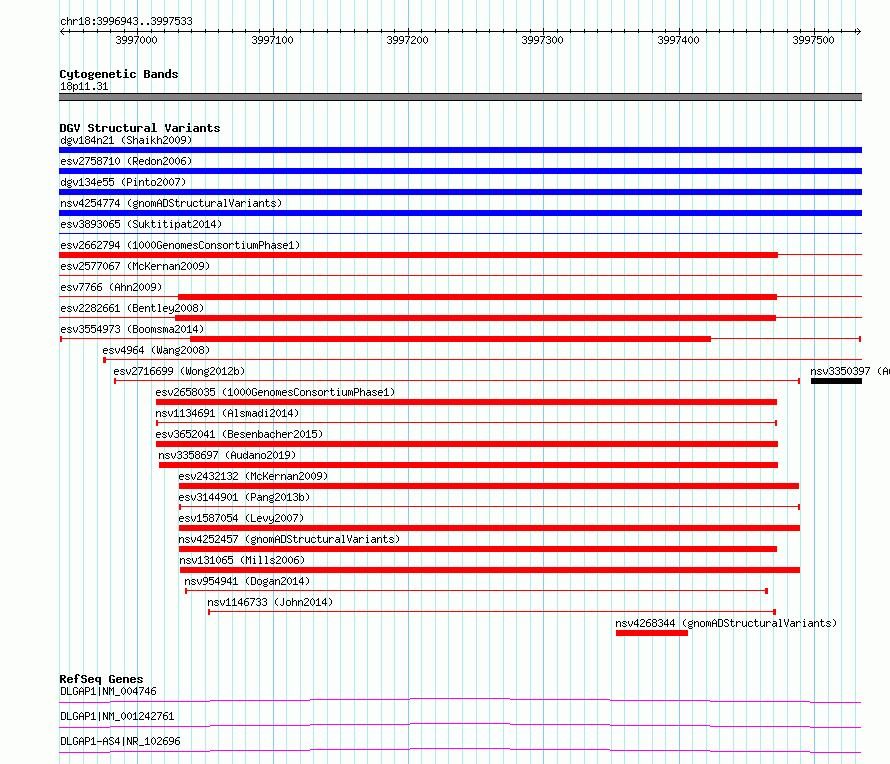This screenshot has width=890, height=764.
Task: Open nsv4252457 gnomADStructuralVariants label
Action: pyautogui.click(x=289, y=539)
